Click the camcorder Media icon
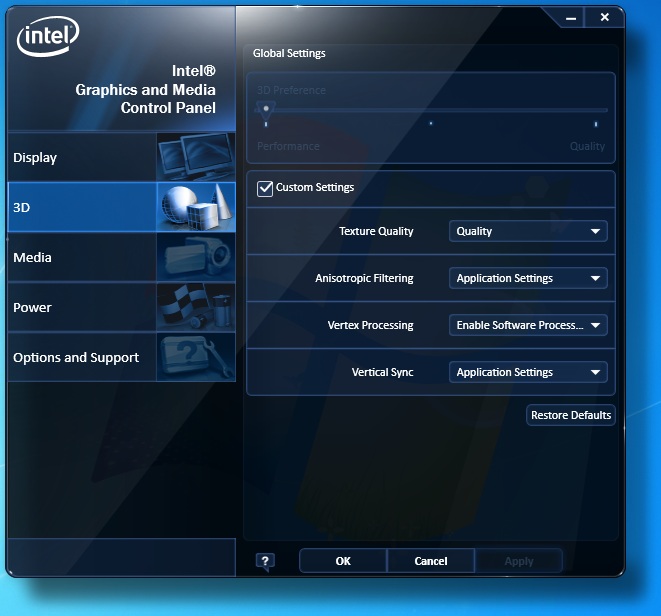 tap(196, 257)
